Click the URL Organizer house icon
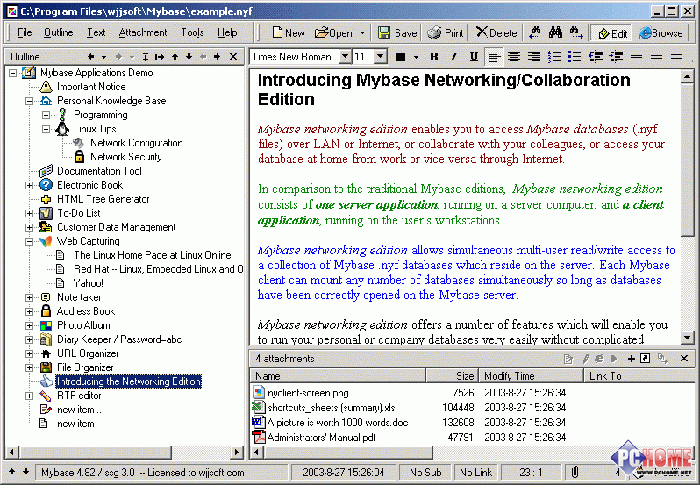 click(x=46, y=354)
